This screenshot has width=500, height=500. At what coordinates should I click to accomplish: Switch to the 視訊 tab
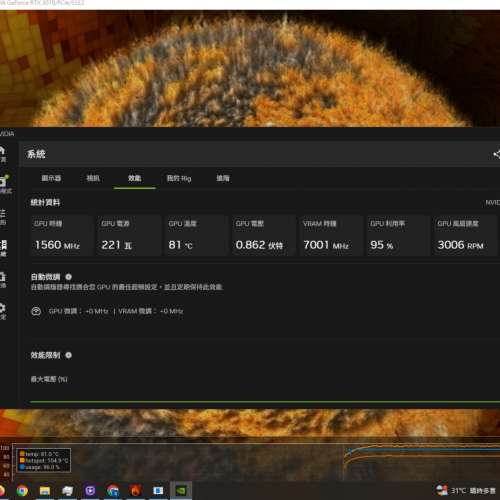(x=93, y=178)
